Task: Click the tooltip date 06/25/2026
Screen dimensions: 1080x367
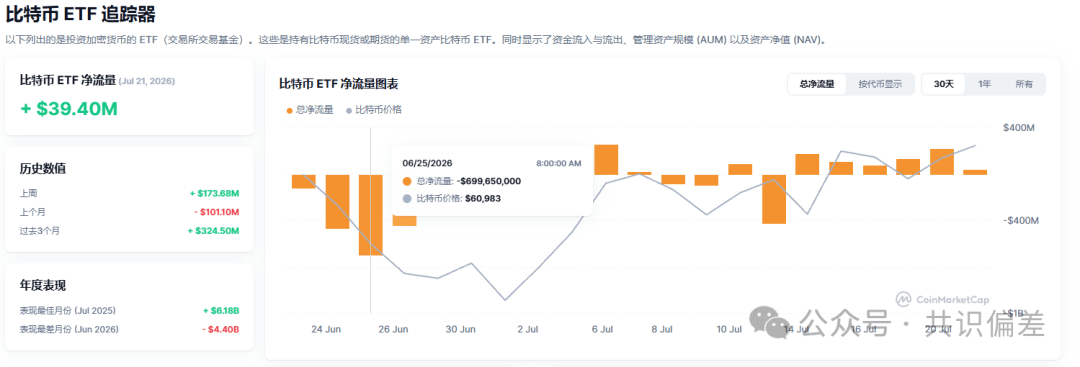Action: (x=426, y=163)
